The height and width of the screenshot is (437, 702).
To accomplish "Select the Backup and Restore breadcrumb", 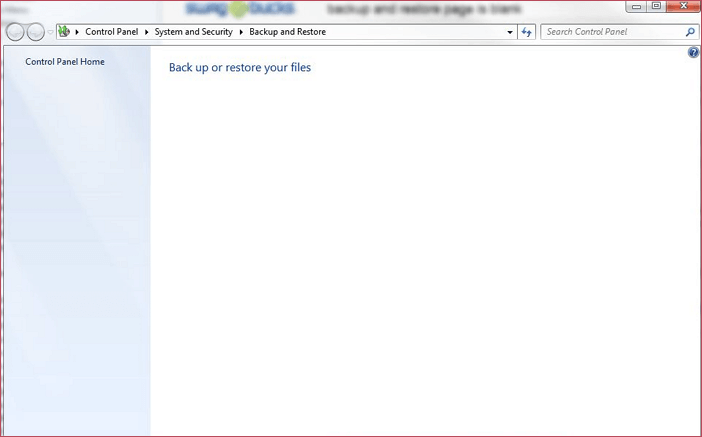I will (287, 32).
